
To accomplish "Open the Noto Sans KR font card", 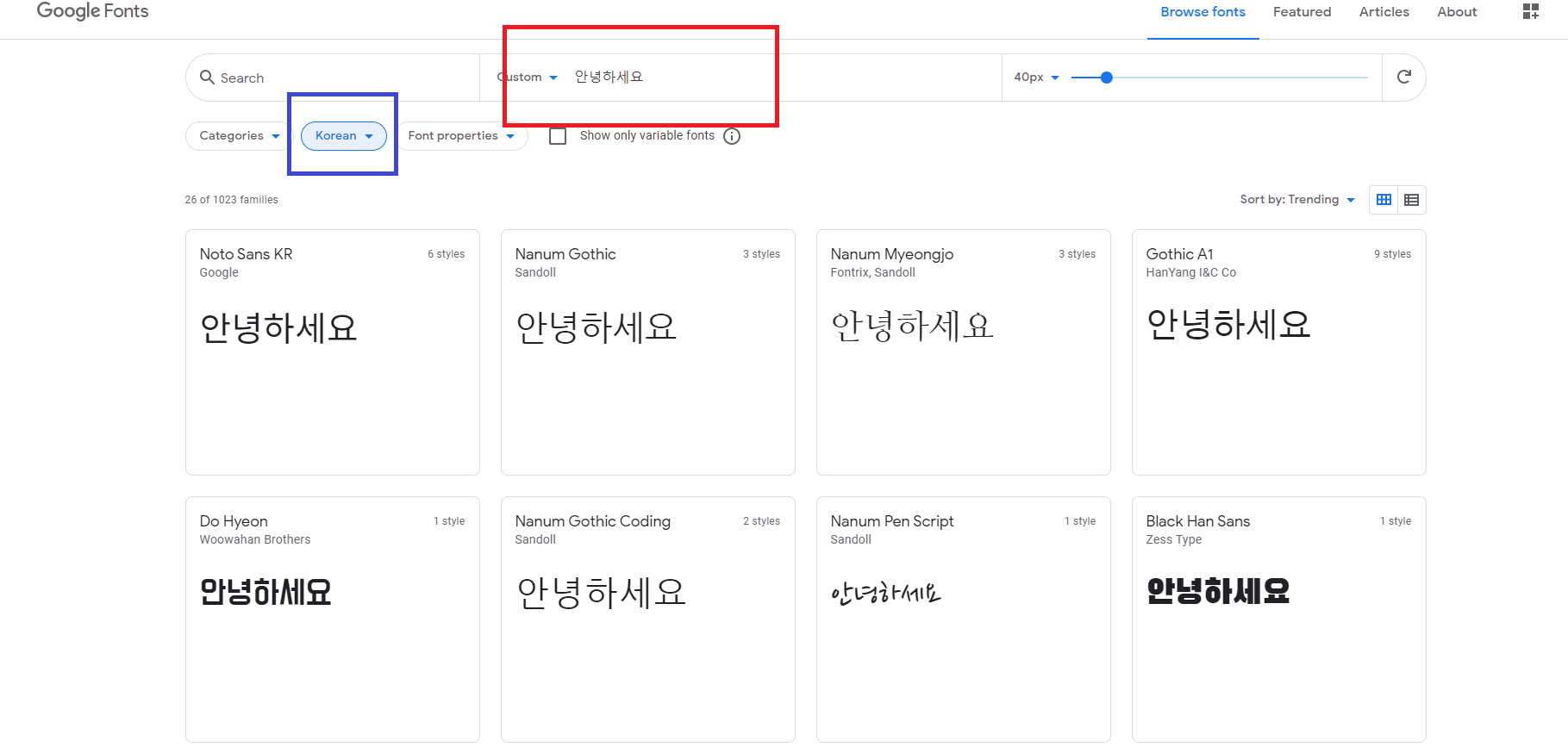I will pyautogui.click(x=333, y=352).
